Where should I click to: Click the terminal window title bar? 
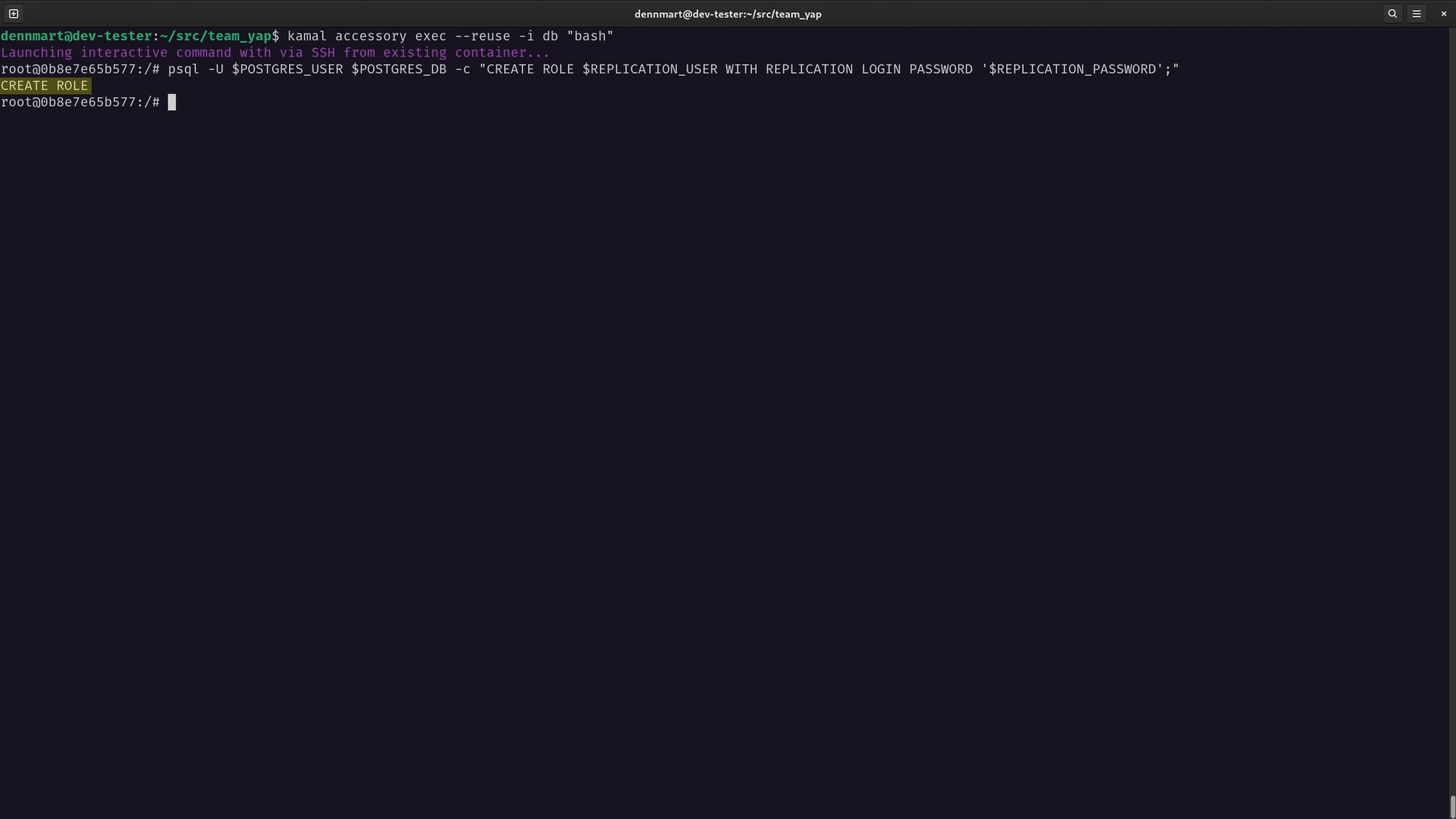pos(728,14)
